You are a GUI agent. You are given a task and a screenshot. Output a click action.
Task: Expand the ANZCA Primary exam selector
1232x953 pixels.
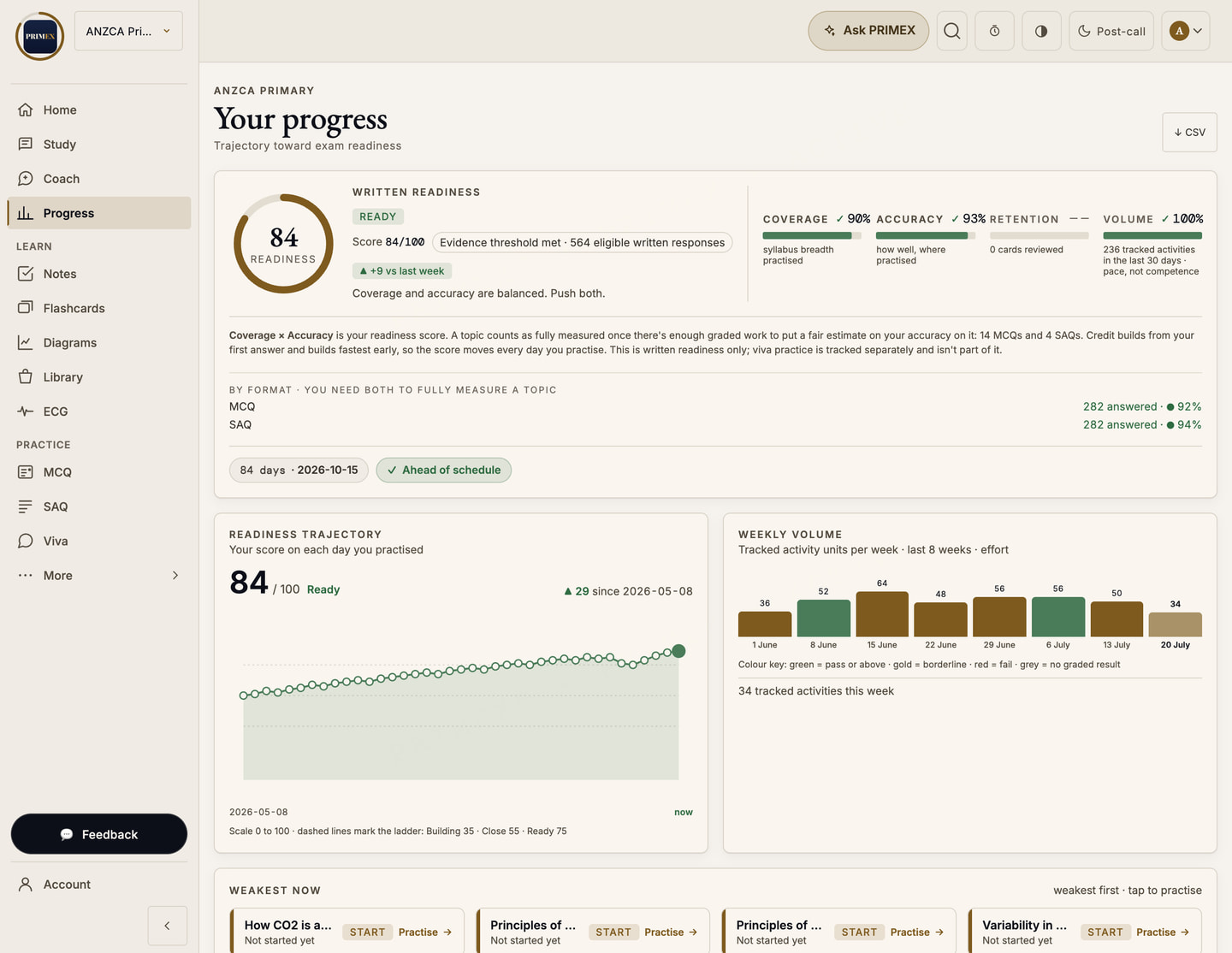[x=128, y=31]
